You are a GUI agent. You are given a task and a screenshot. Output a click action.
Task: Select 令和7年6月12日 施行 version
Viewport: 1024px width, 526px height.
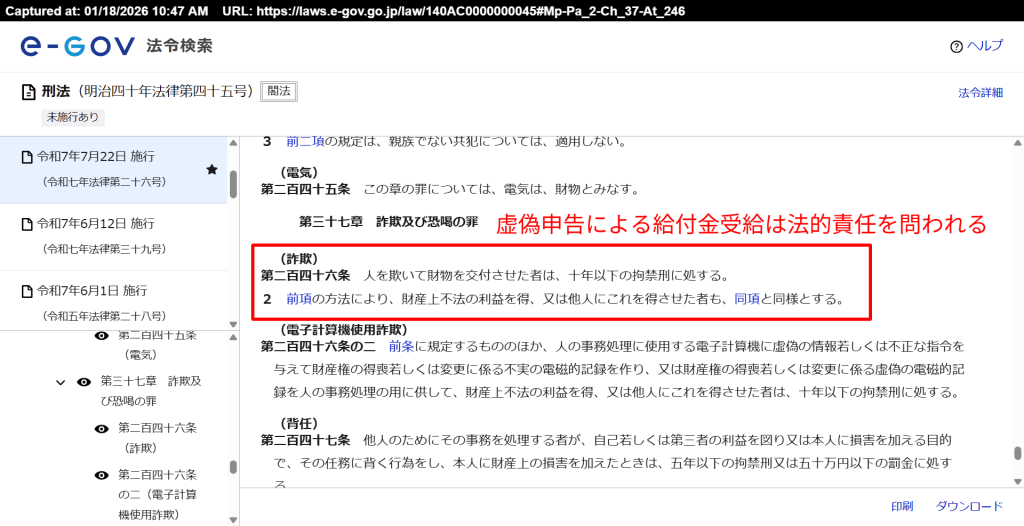[x=114, y=237]
